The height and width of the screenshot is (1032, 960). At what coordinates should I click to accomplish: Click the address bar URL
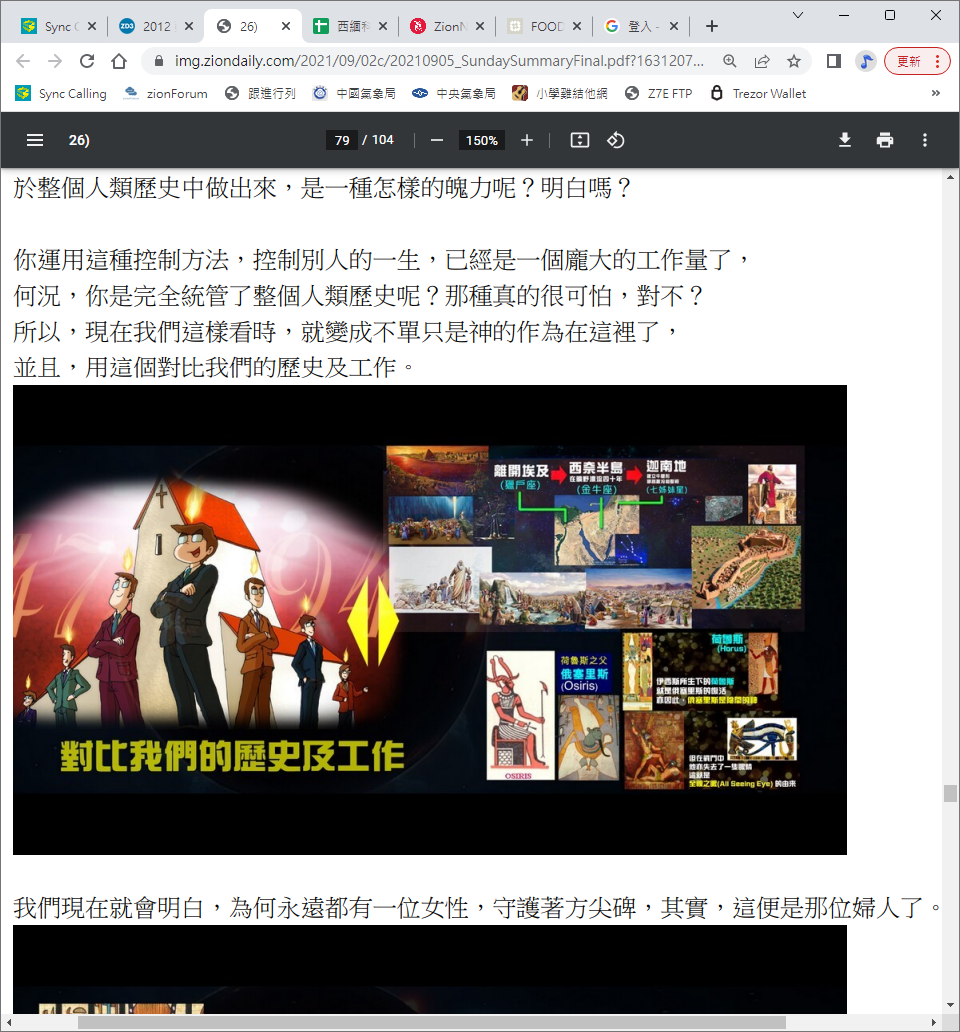(x=439, y=61)
